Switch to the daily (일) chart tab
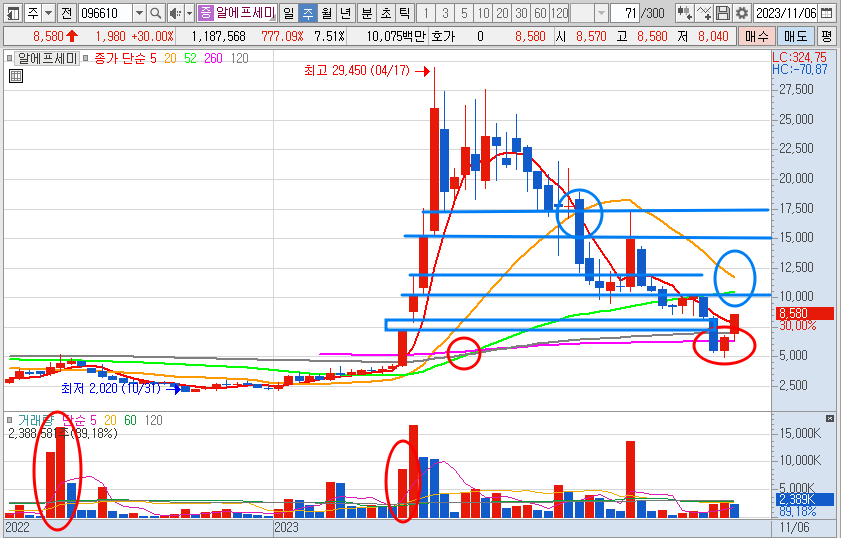841x538 pixels. [289, 13]
